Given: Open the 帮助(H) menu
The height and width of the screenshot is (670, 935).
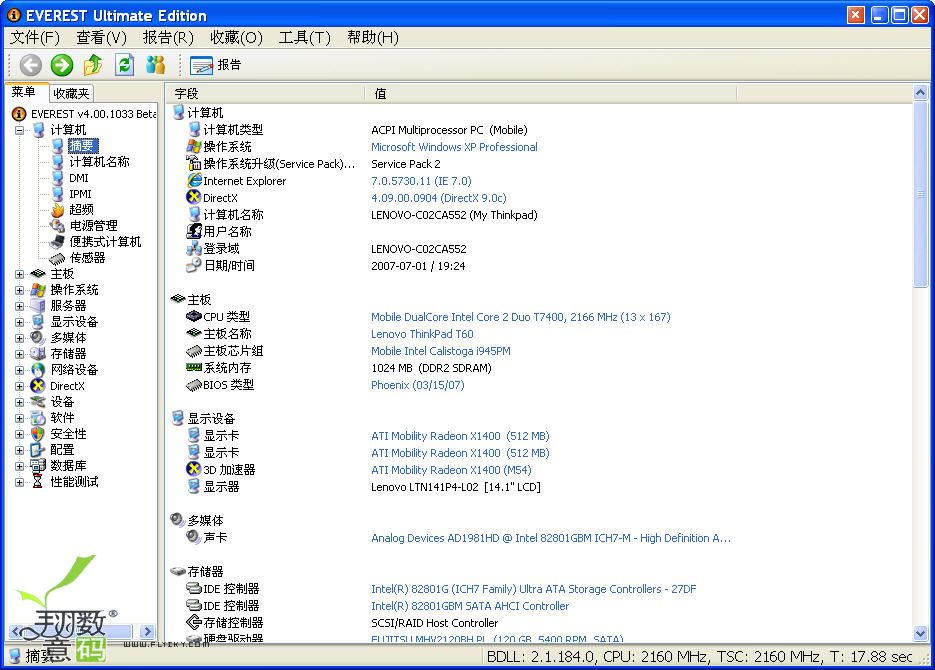Looking at the screenshot, I should pos(373,38).
